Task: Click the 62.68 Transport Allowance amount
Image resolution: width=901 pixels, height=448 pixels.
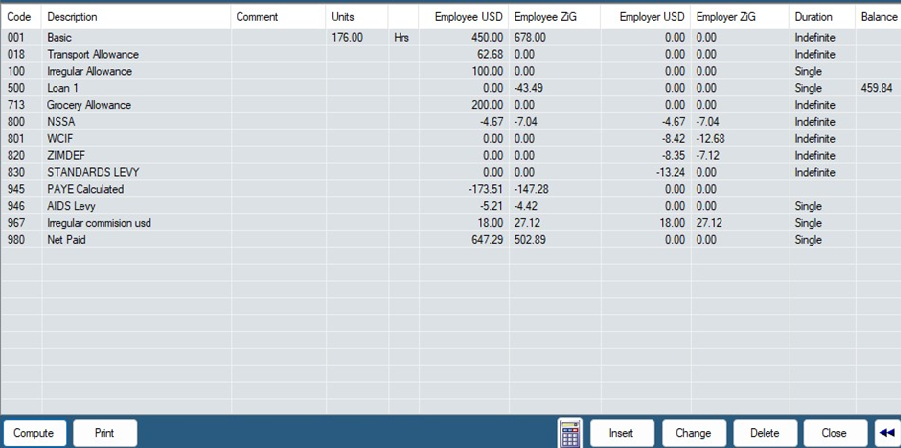Action: tap(490, 55)
